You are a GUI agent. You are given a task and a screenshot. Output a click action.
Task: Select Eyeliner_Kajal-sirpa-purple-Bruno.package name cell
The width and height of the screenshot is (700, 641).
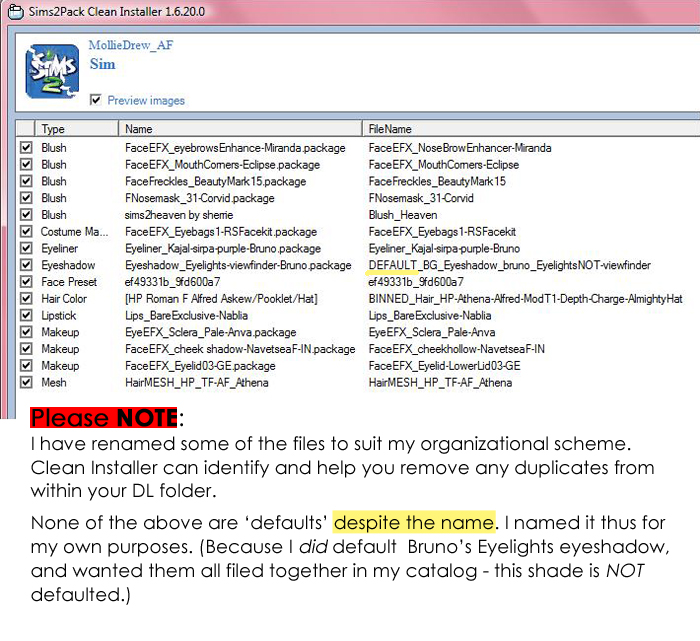point(223,248)
